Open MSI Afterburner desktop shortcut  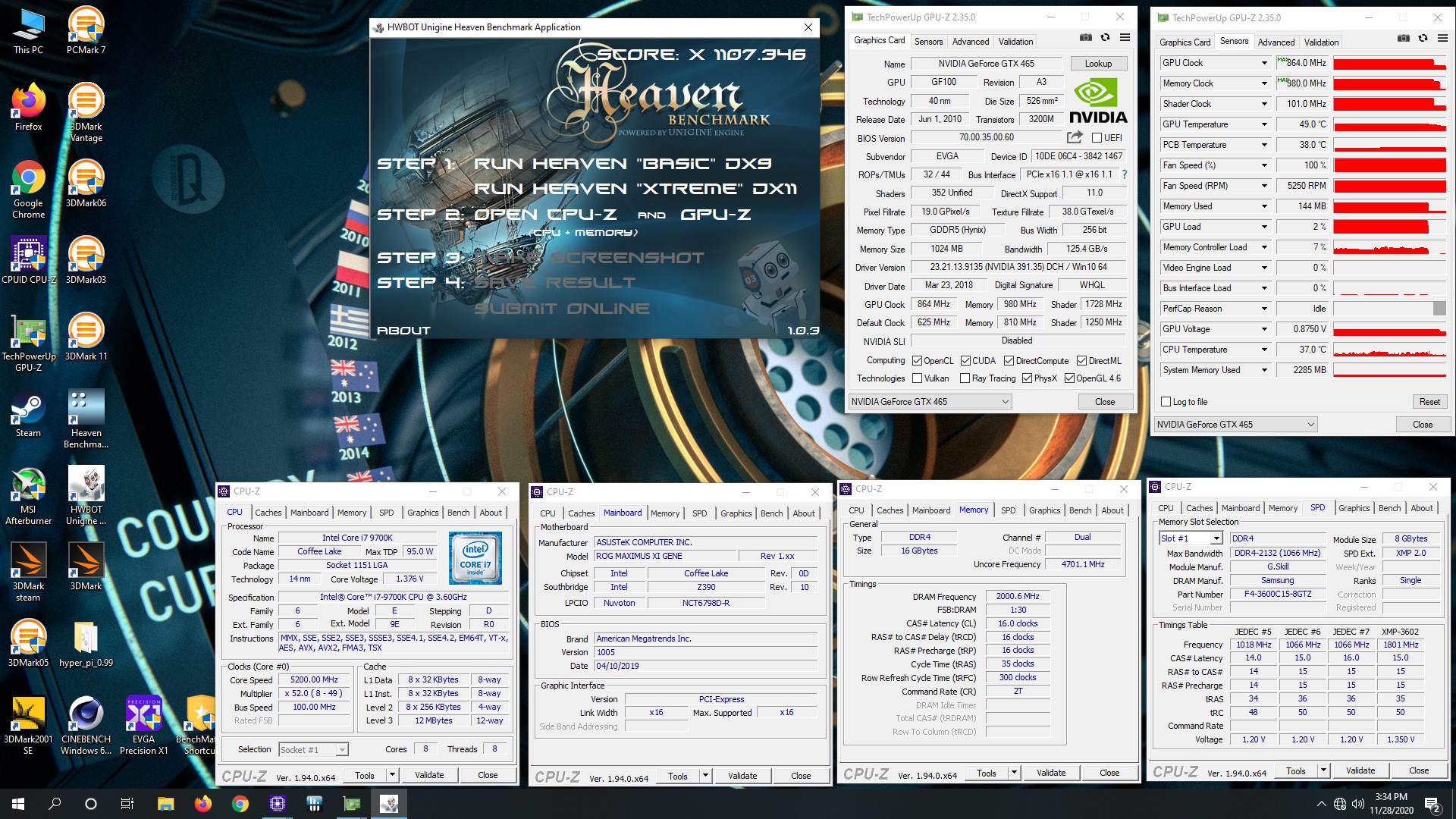(28, 495)
